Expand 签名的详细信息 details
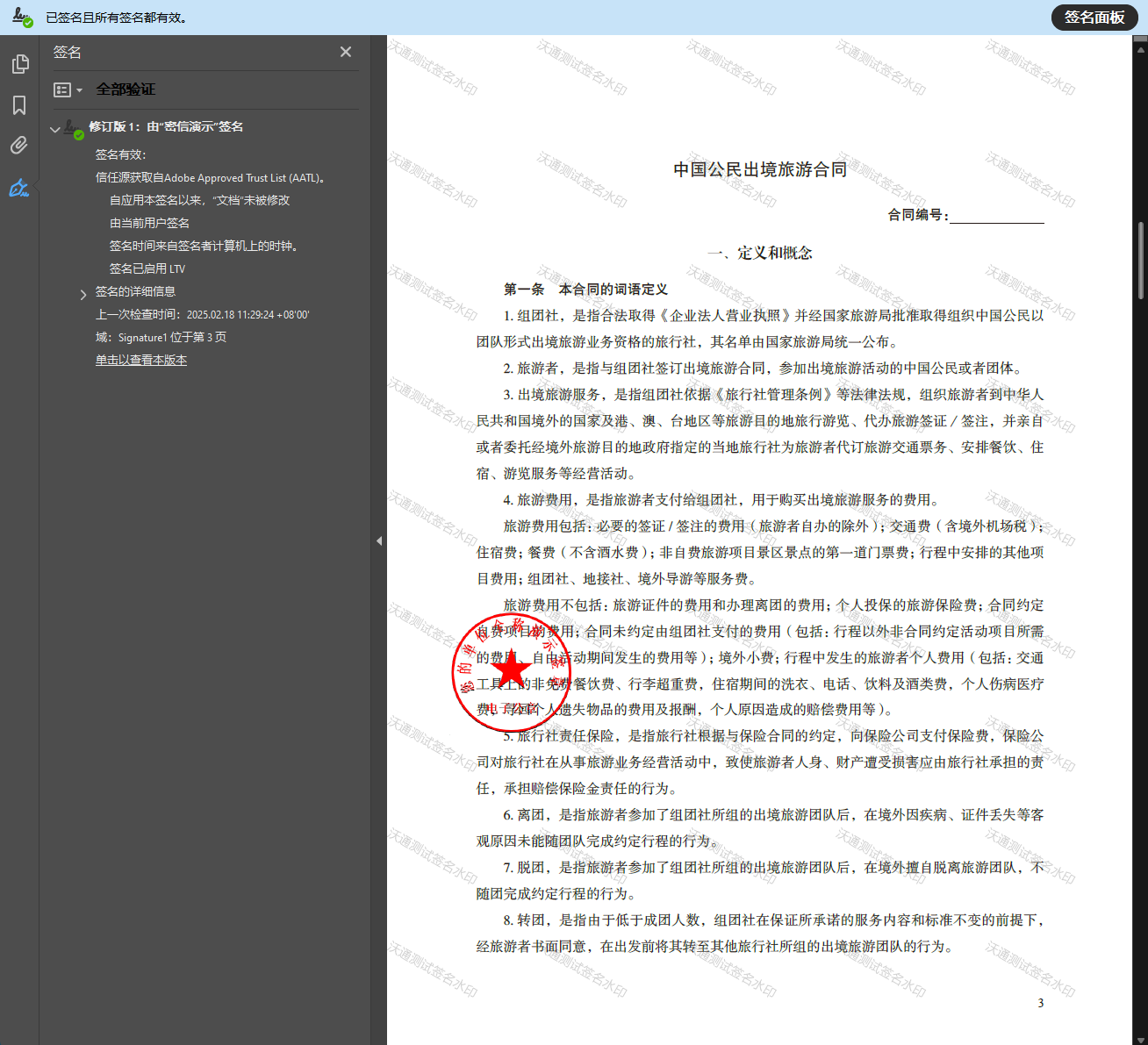The image size is (1148, 1045). tap(83, 291)
